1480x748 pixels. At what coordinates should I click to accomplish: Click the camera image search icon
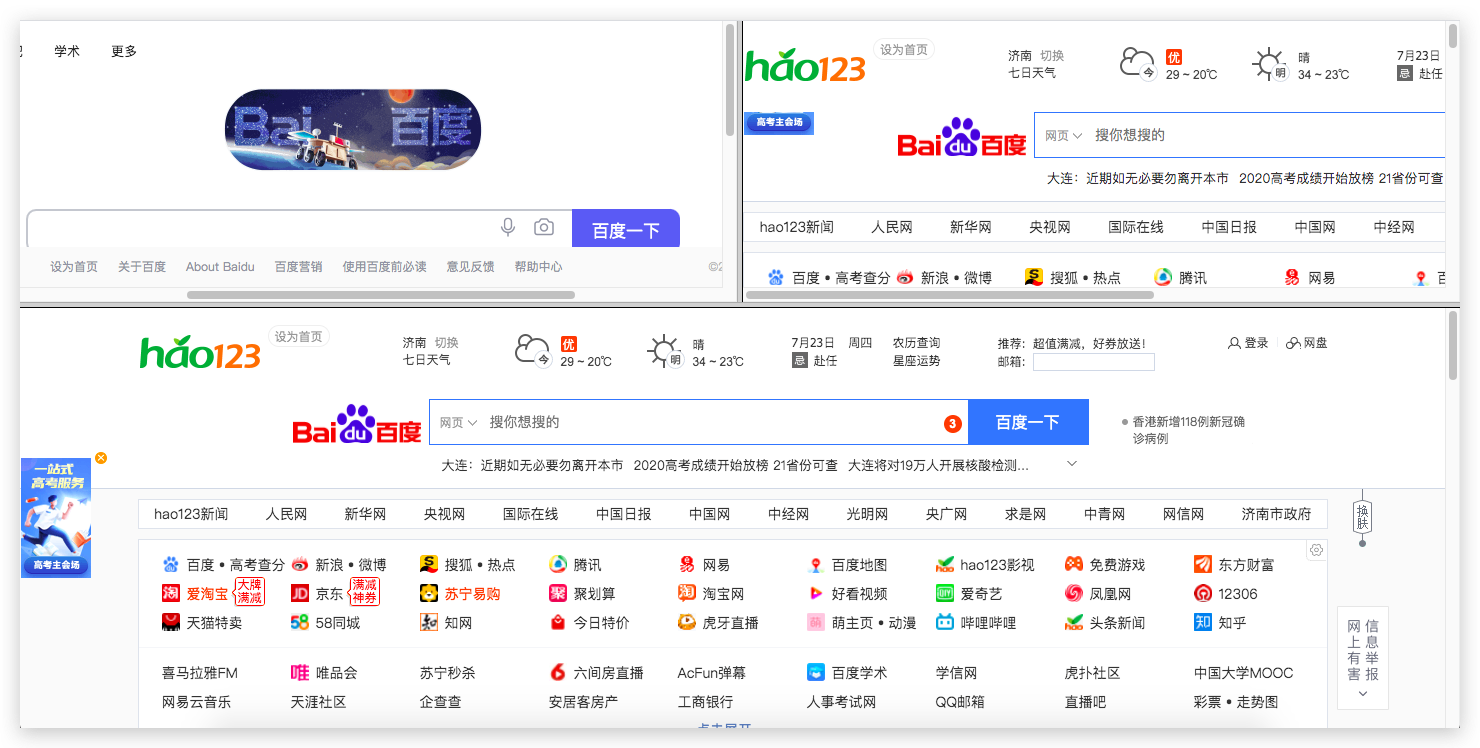tap(543, 228)
